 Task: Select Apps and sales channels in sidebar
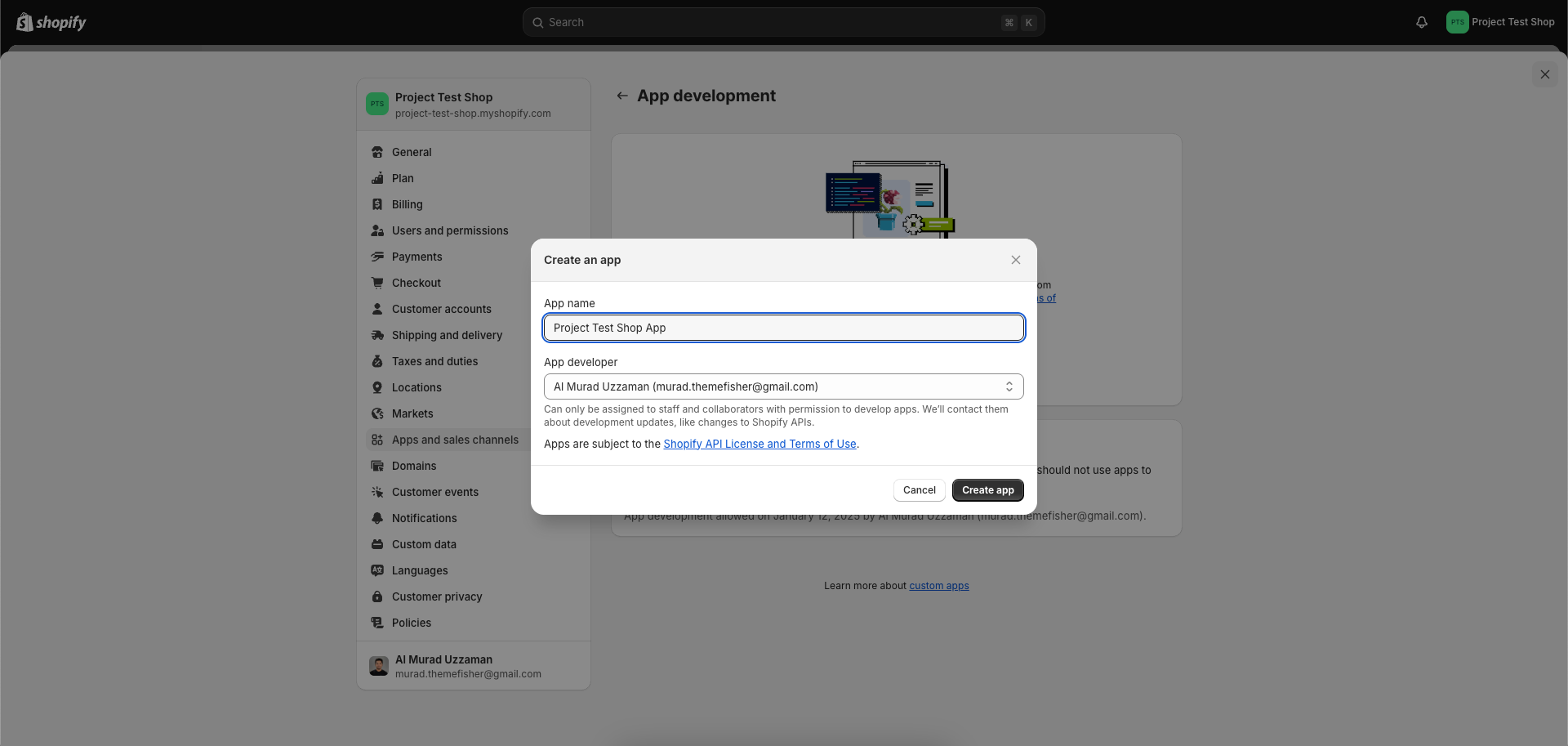[455, 440]
